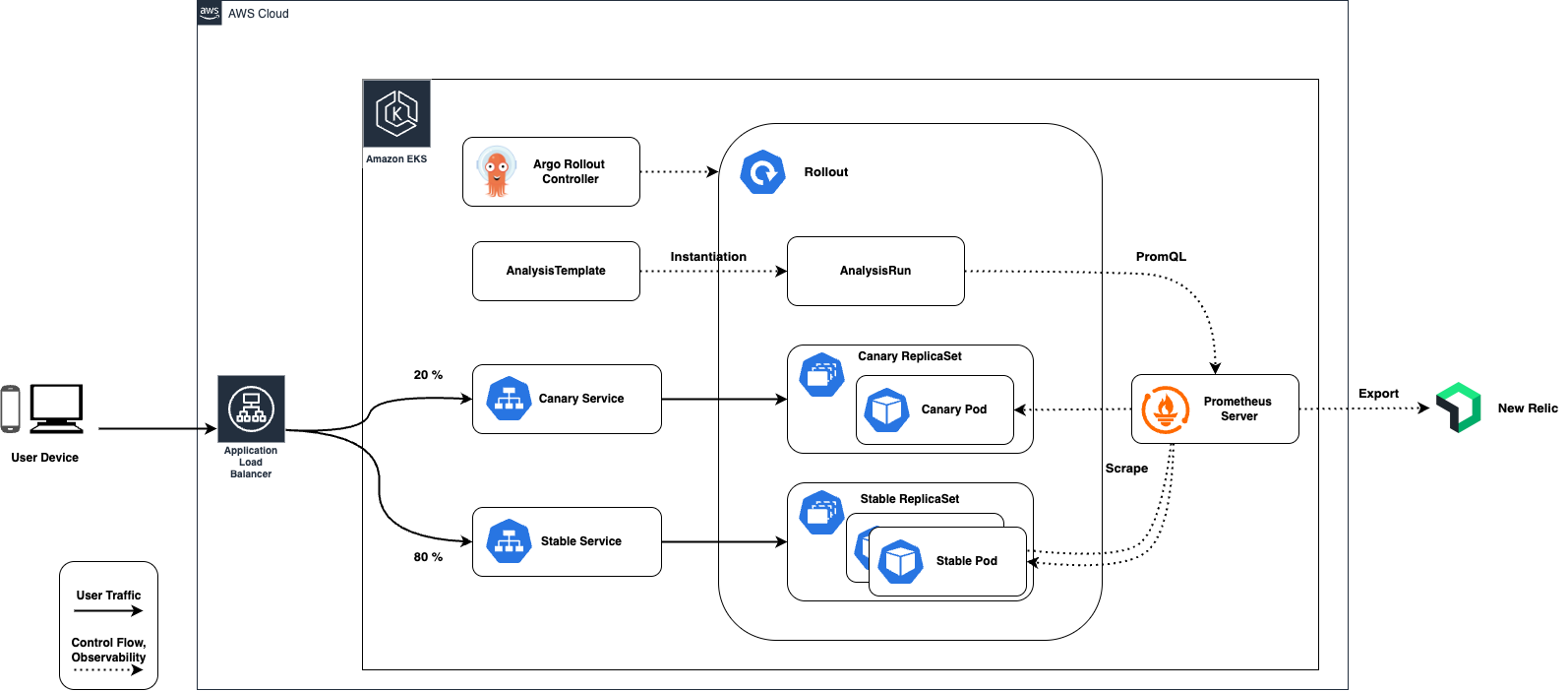1568x691 pixels.
Task: Select the User Traffic legend arrow
Action: pyautogui.click(x=108, y=610)
